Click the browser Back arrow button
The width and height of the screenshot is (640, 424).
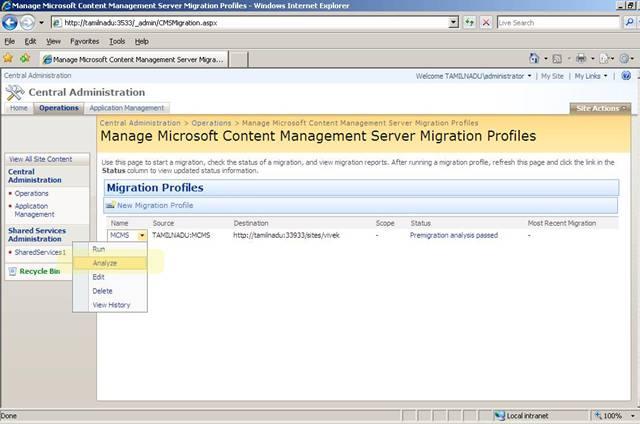click(x=10, y=22)
